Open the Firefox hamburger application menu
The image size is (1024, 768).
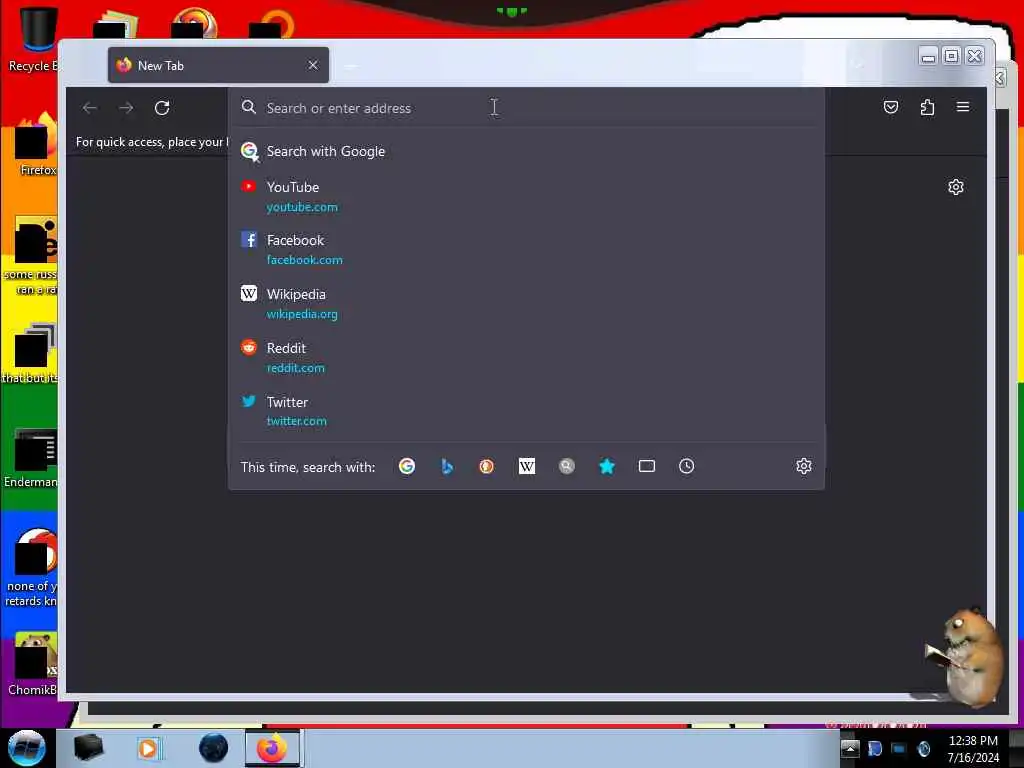963,107
